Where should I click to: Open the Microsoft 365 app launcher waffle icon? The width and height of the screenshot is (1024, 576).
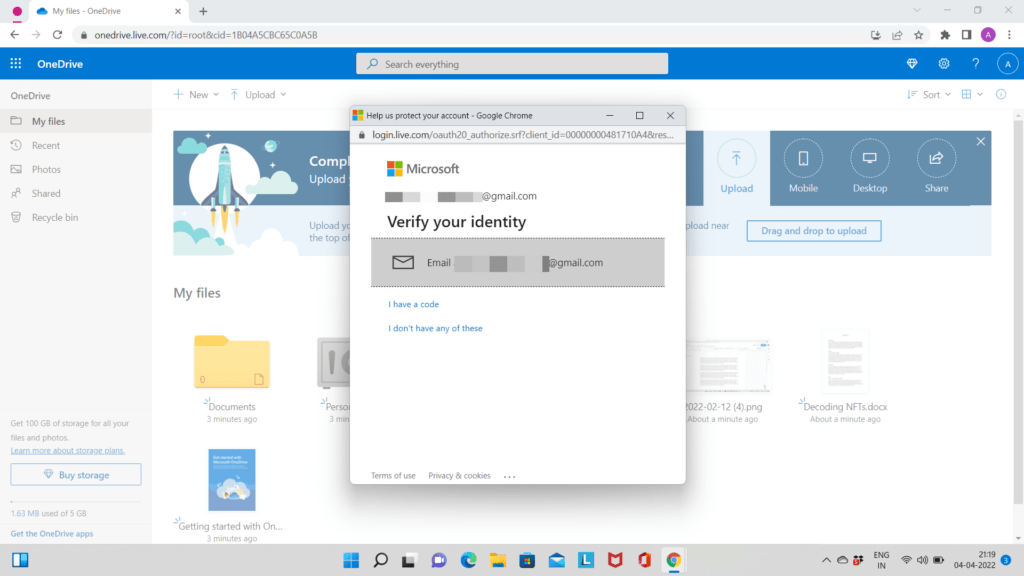pyautogui.click(x=14, y=63)
